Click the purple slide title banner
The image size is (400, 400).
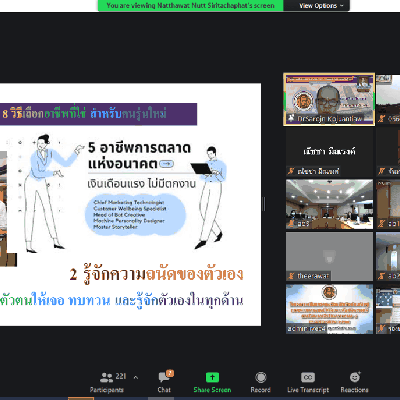(x=98, y=114)
